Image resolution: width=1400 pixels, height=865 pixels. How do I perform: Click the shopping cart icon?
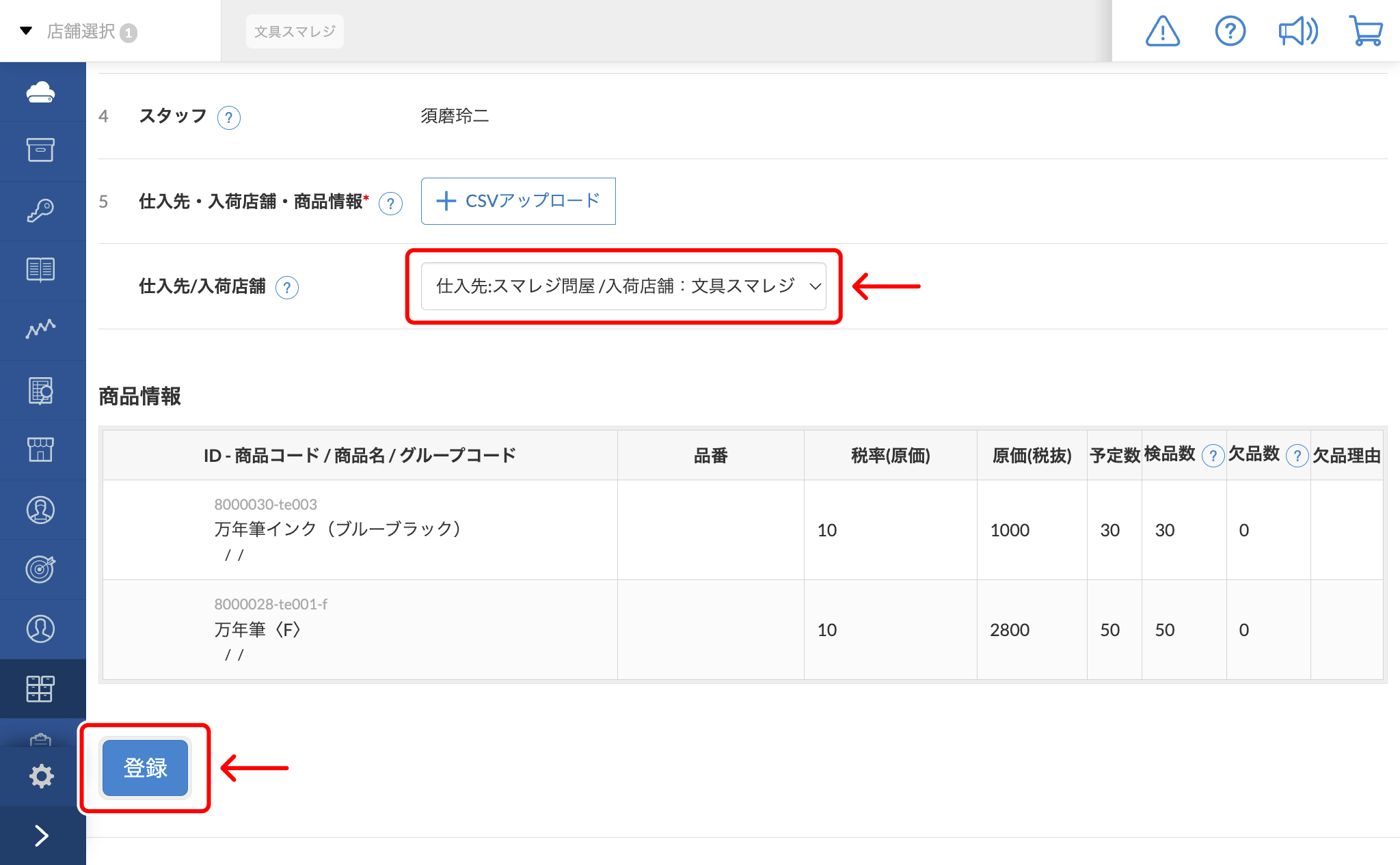(1366, 31)
